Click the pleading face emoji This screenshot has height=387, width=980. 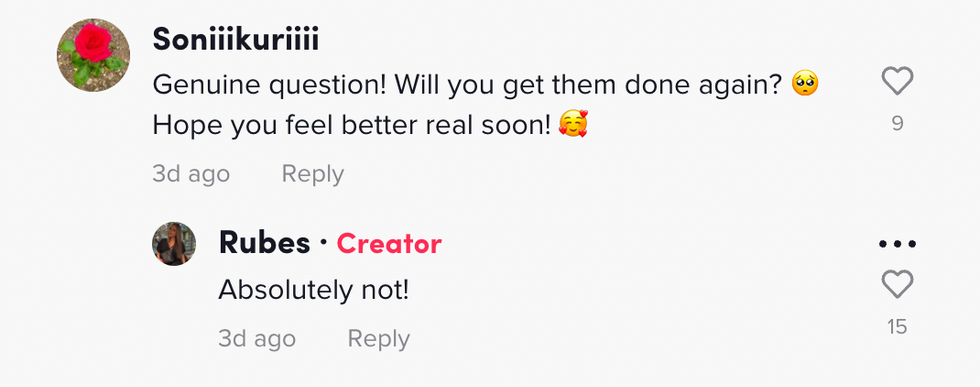coord(805,84)
